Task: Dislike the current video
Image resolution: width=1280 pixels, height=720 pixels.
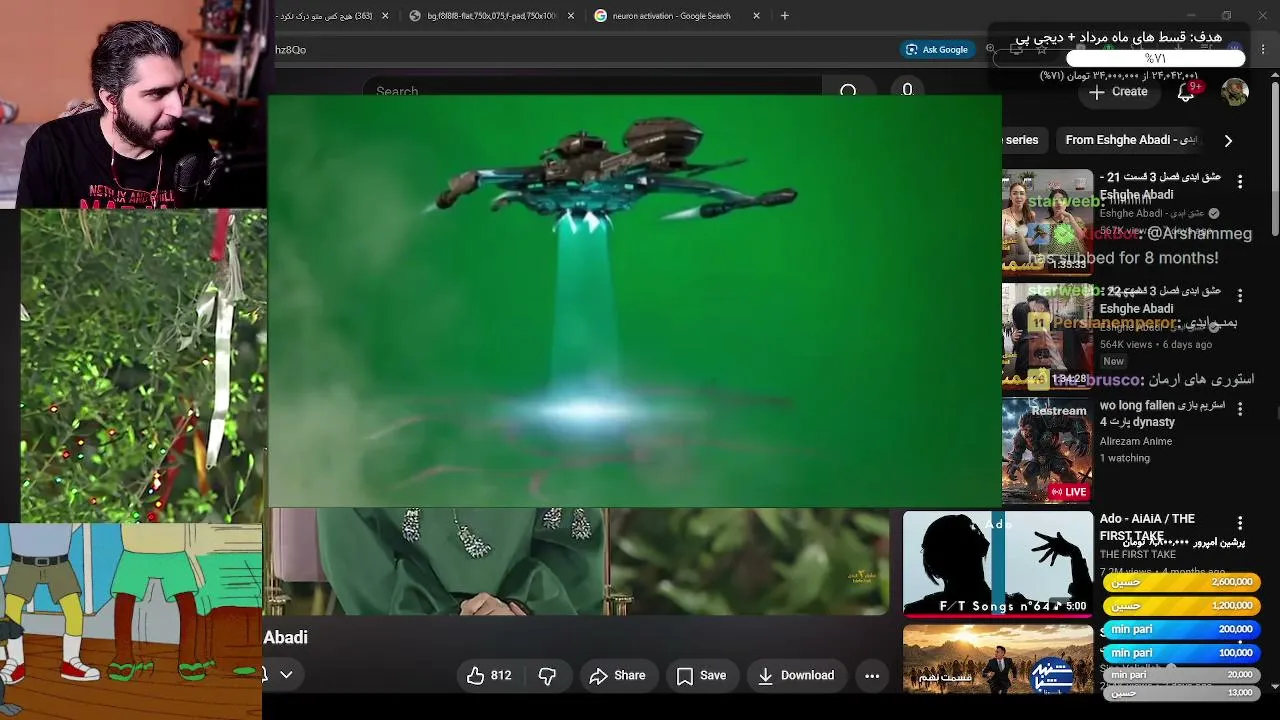Action: (547, 676)
